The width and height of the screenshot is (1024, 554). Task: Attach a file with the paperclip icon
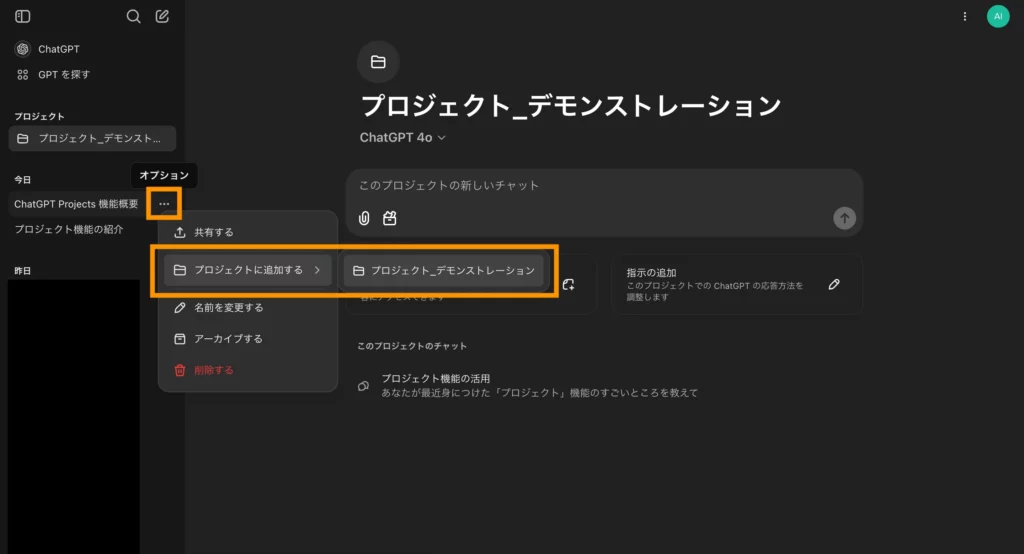pos(364,218)
